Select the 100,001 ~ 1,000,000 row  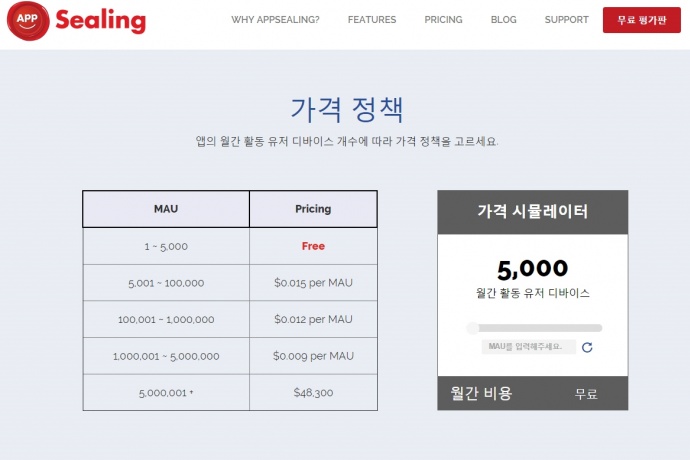pyautogui.click(x=166, y=320)
